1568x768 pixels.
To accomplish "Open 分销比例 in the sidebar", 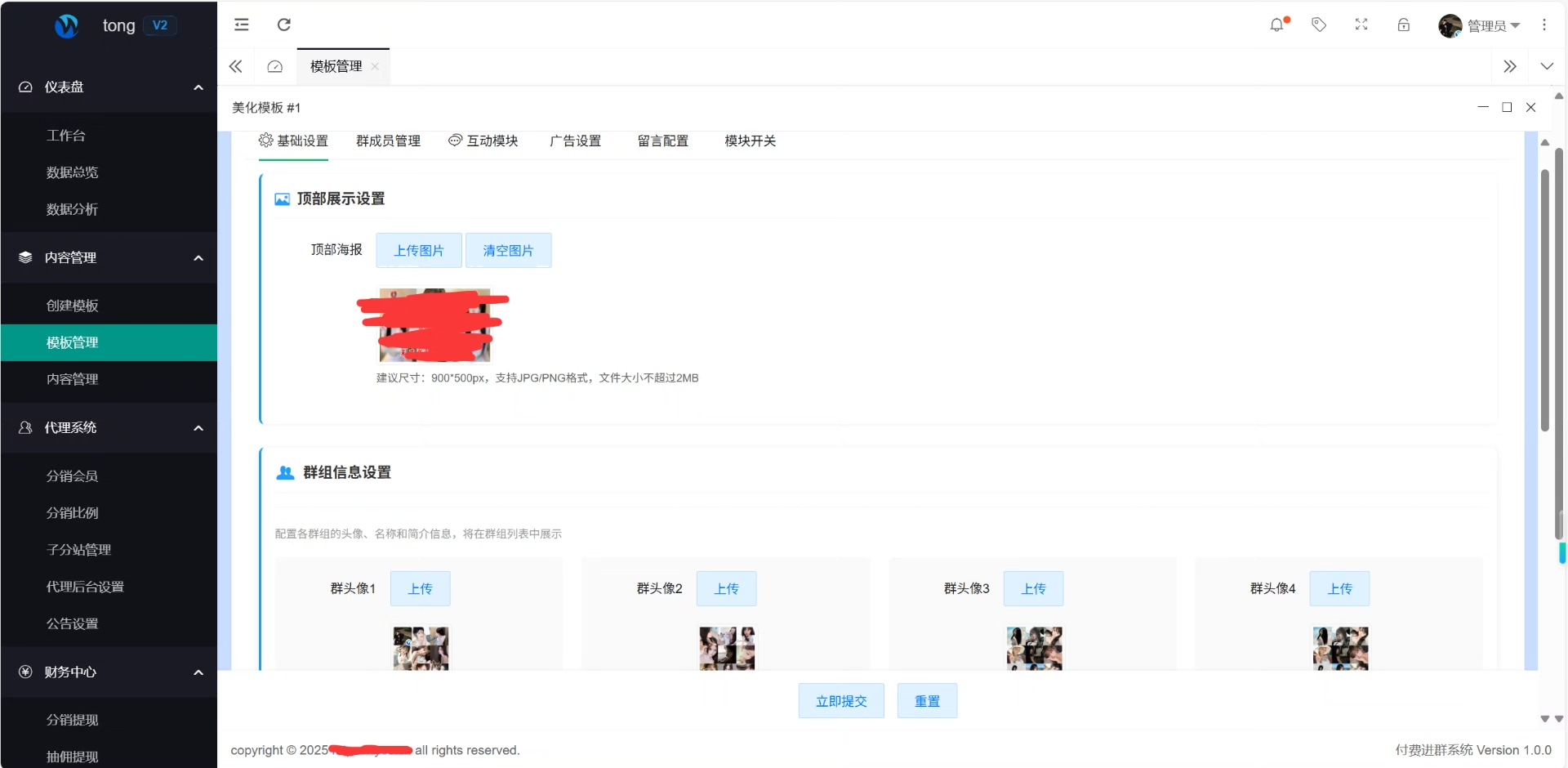I will pos(109,513).
